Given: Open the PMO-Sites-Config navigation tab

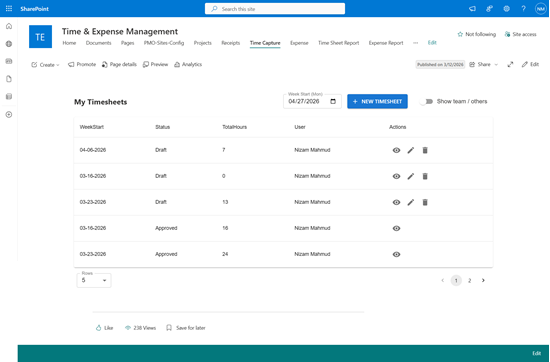Looking at the screenshot, I should 164,43.
